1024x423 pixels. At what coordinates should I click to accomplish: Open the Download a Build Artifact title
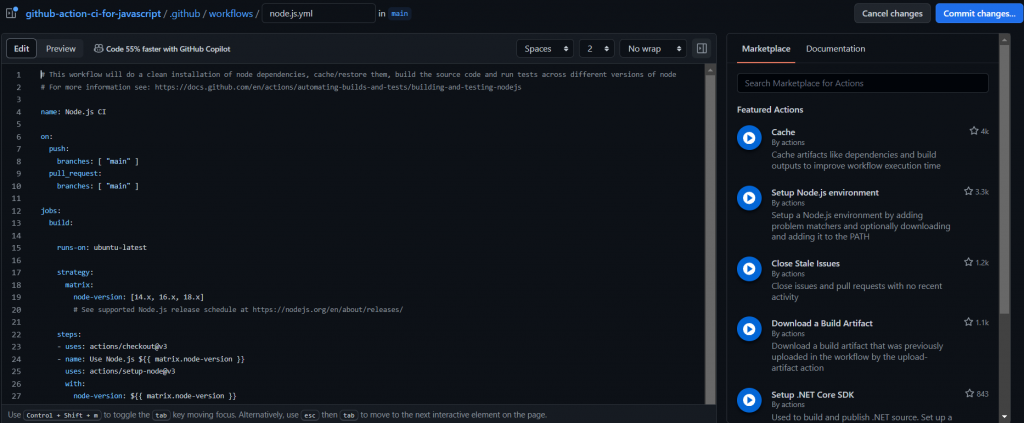click(x=822, y=323)
